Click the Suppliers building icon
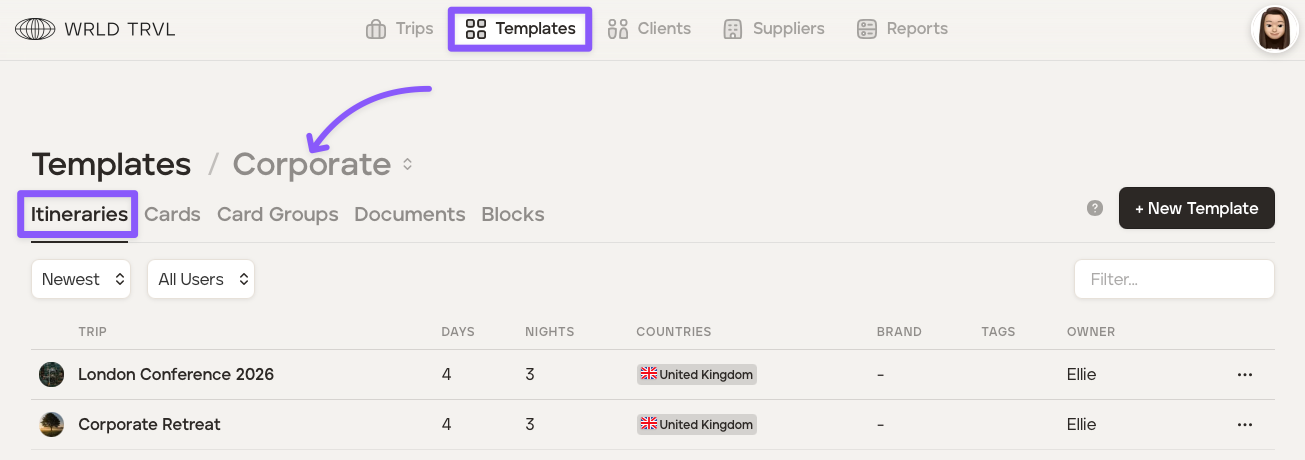This screenshot has width=1305, height=460. click(733, 29)
